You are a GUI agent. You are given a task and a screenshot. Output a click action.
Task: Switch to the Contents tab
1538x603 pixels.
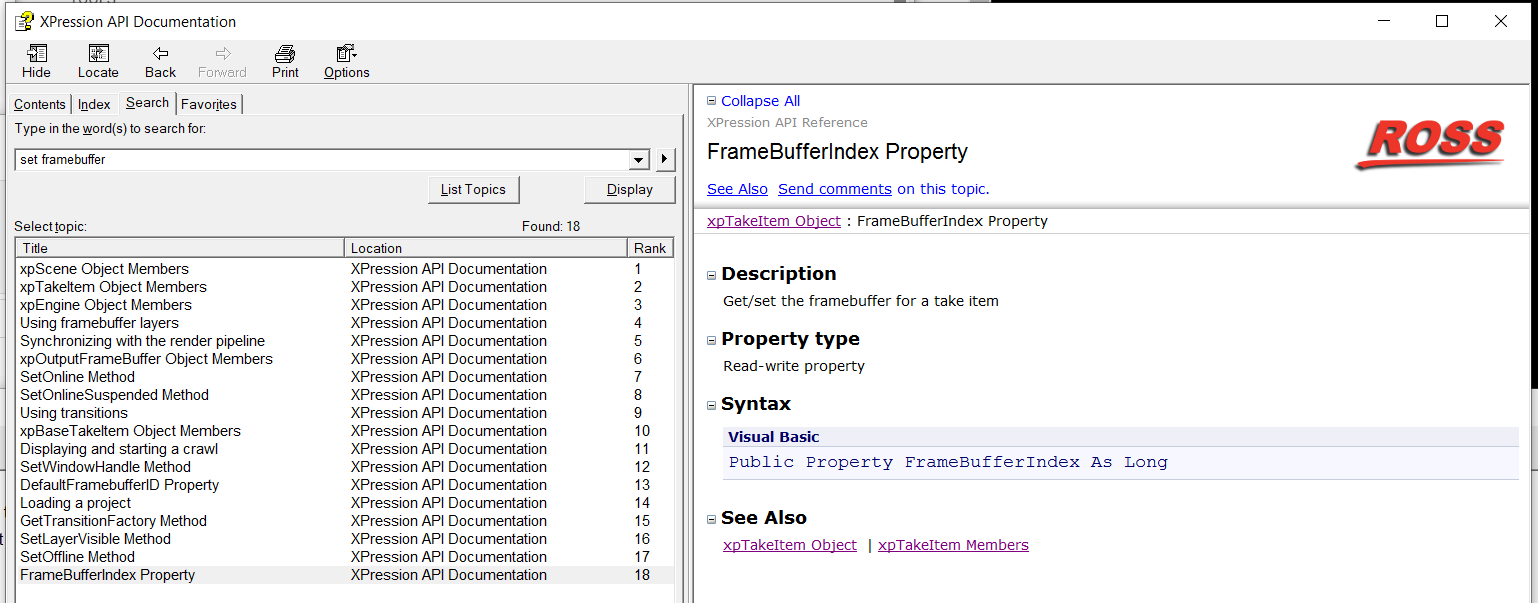coord(40,104)
